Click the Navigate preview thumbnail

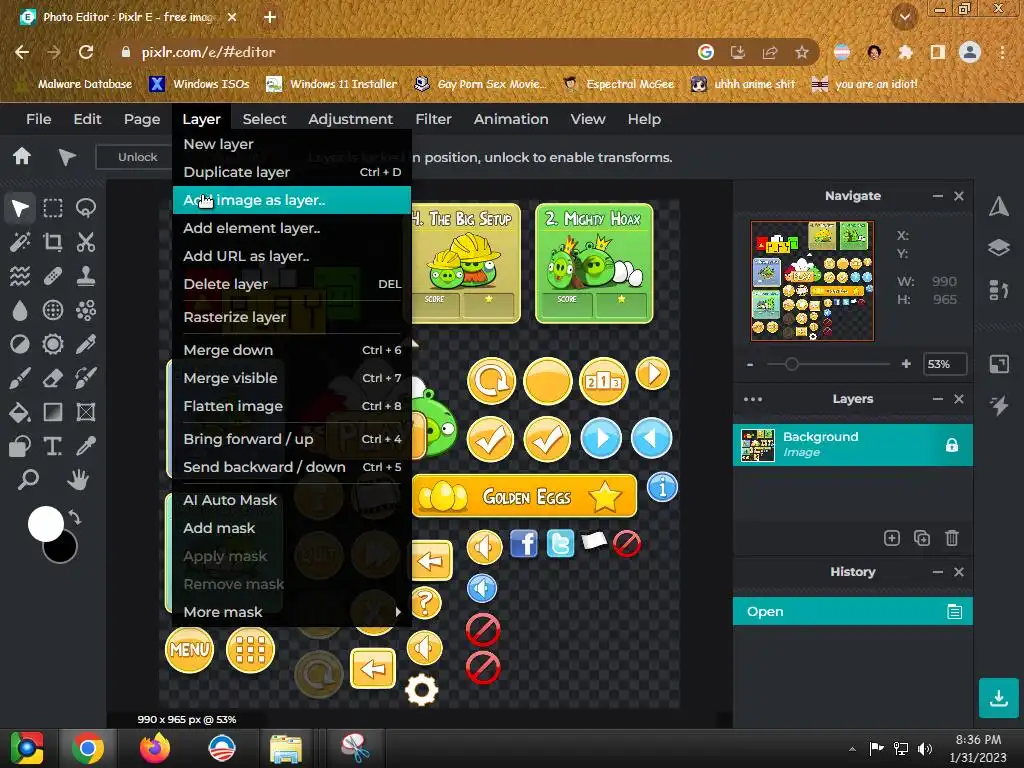(x=812, y=281)
